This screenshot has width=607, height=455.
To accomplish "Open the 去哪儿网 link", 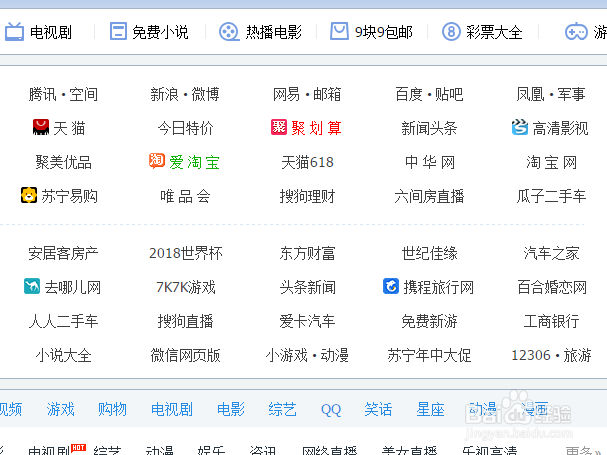I will [73, 287].
